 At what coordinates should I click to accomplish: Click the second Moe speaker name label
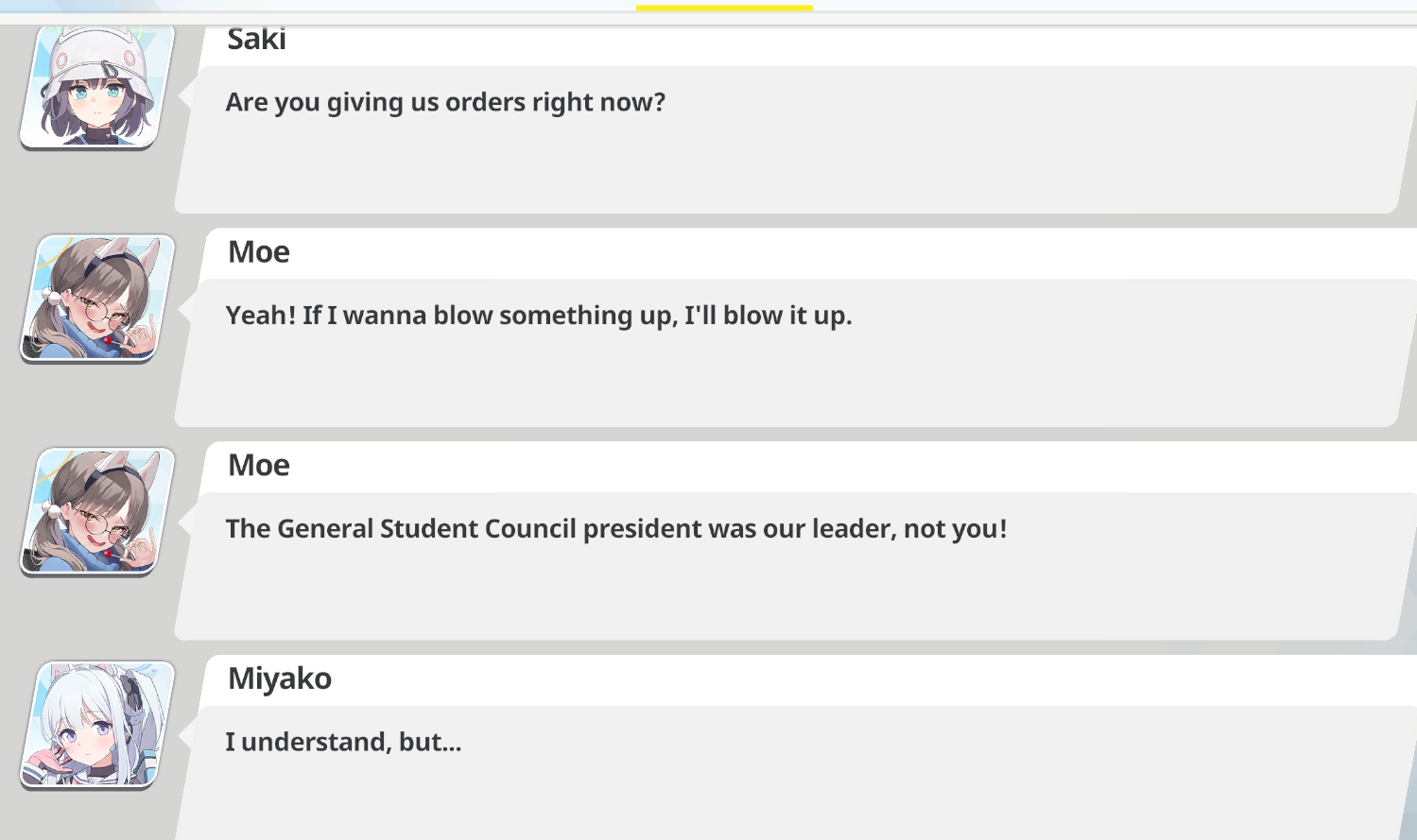(259, 466)
